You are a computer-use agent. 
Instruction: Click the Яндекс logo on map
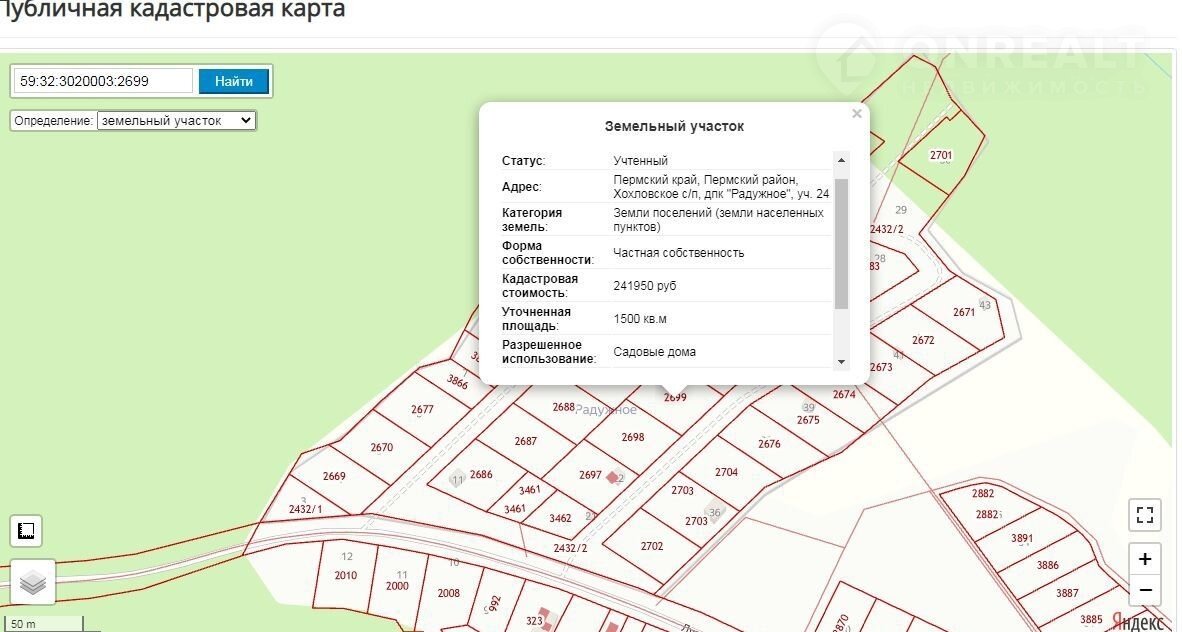click(x=1137, y=621)
